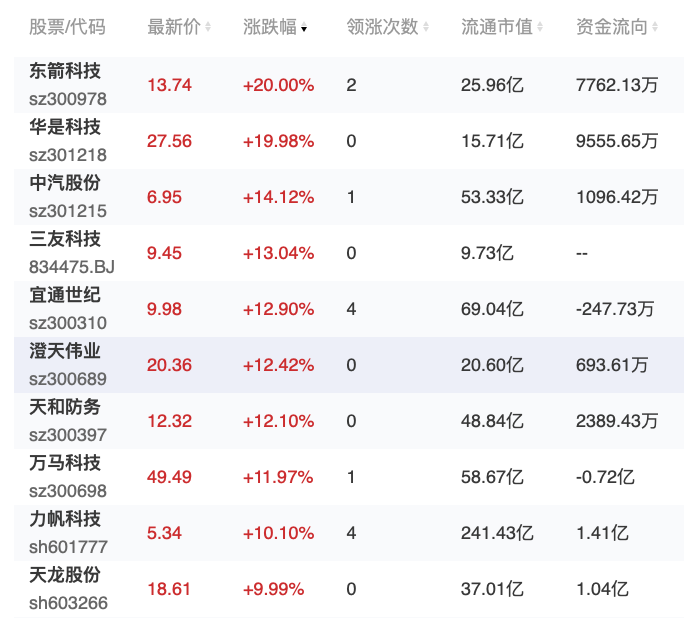Select stock code sz300978
The image size is (684, 618).
(x=68, y=99)
